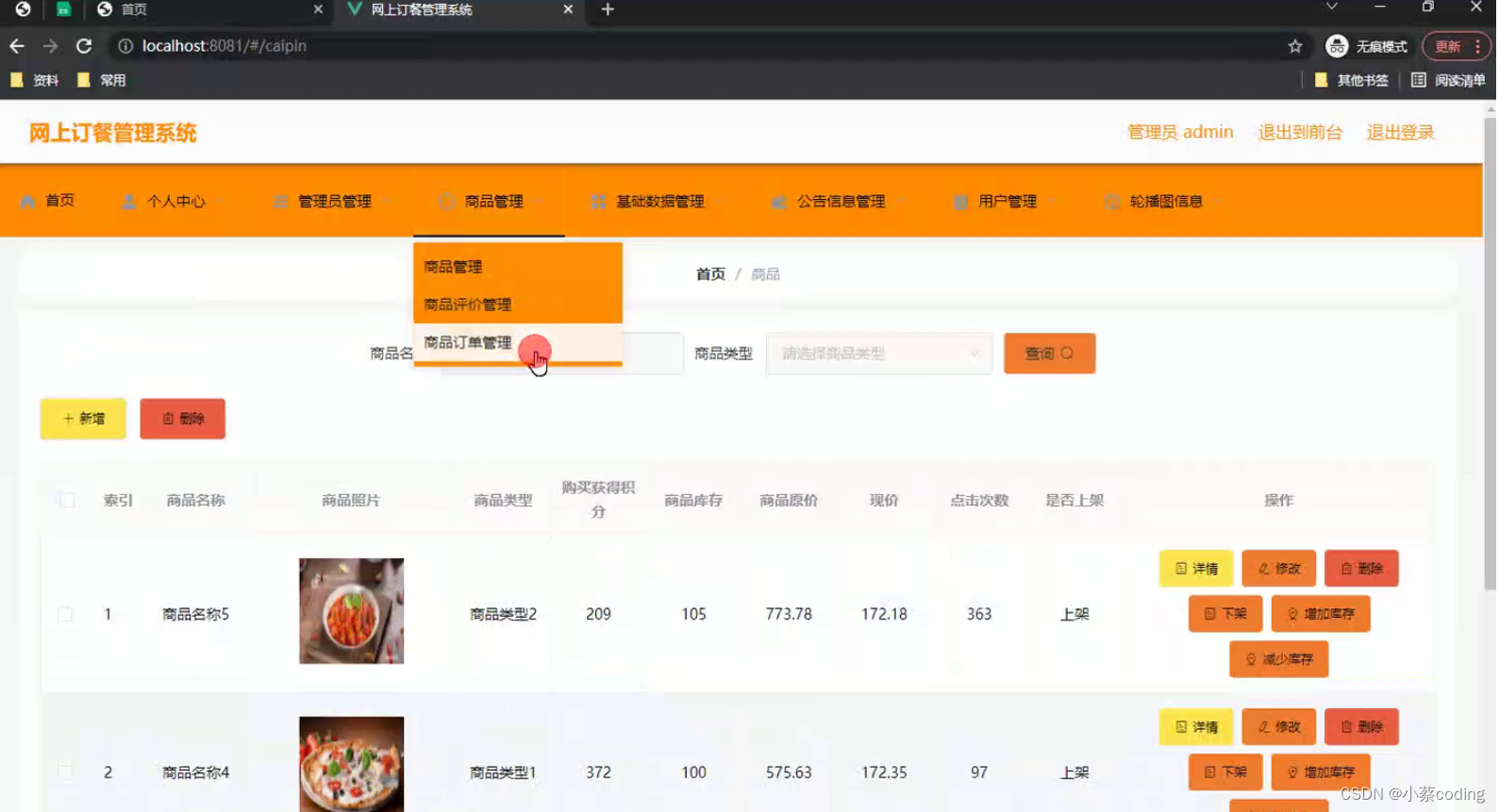Screen dimensions: 1499x812
Task: Click 删除 in the 商品名称4 row
Action: (1361, 727)
